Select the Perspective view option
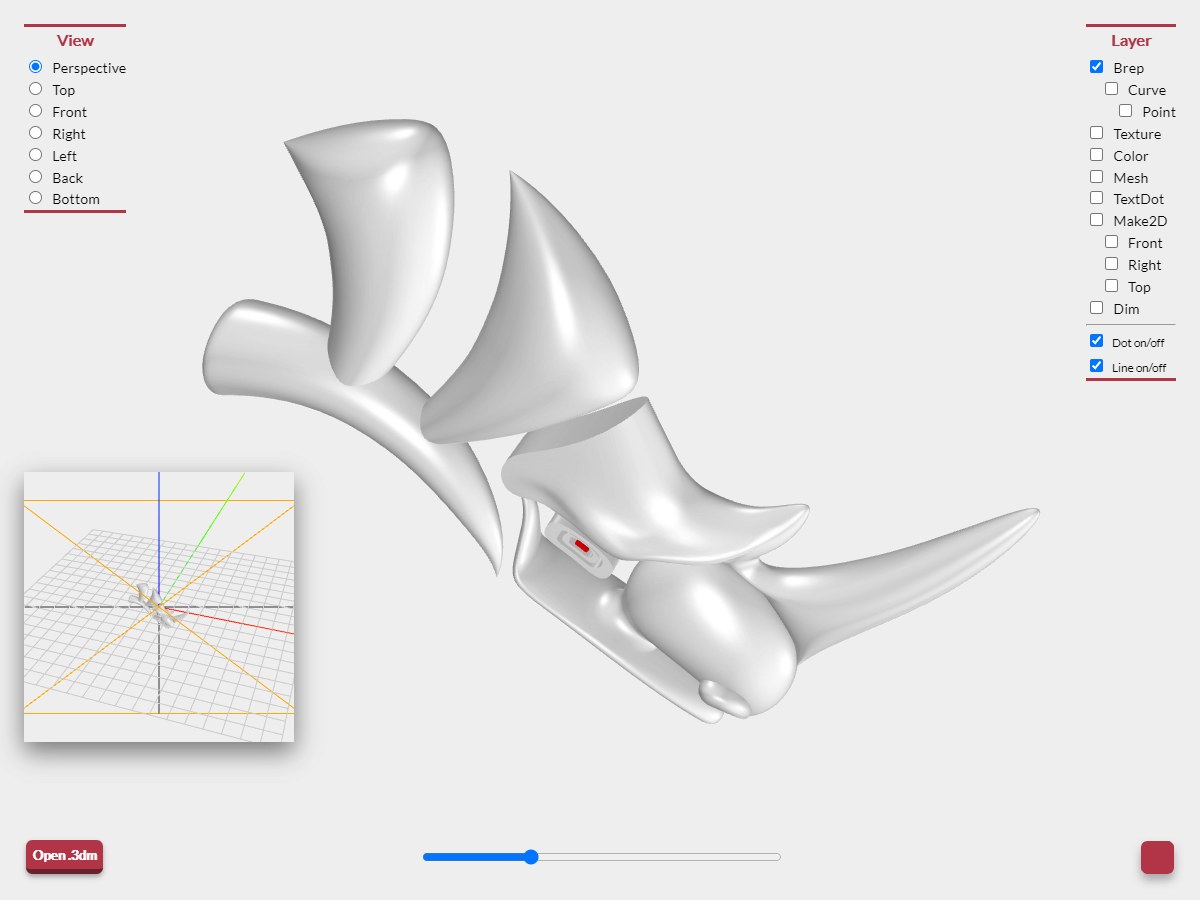This screenshot has height=900, width=1200. pyautogui.click(x=35, y=67)
